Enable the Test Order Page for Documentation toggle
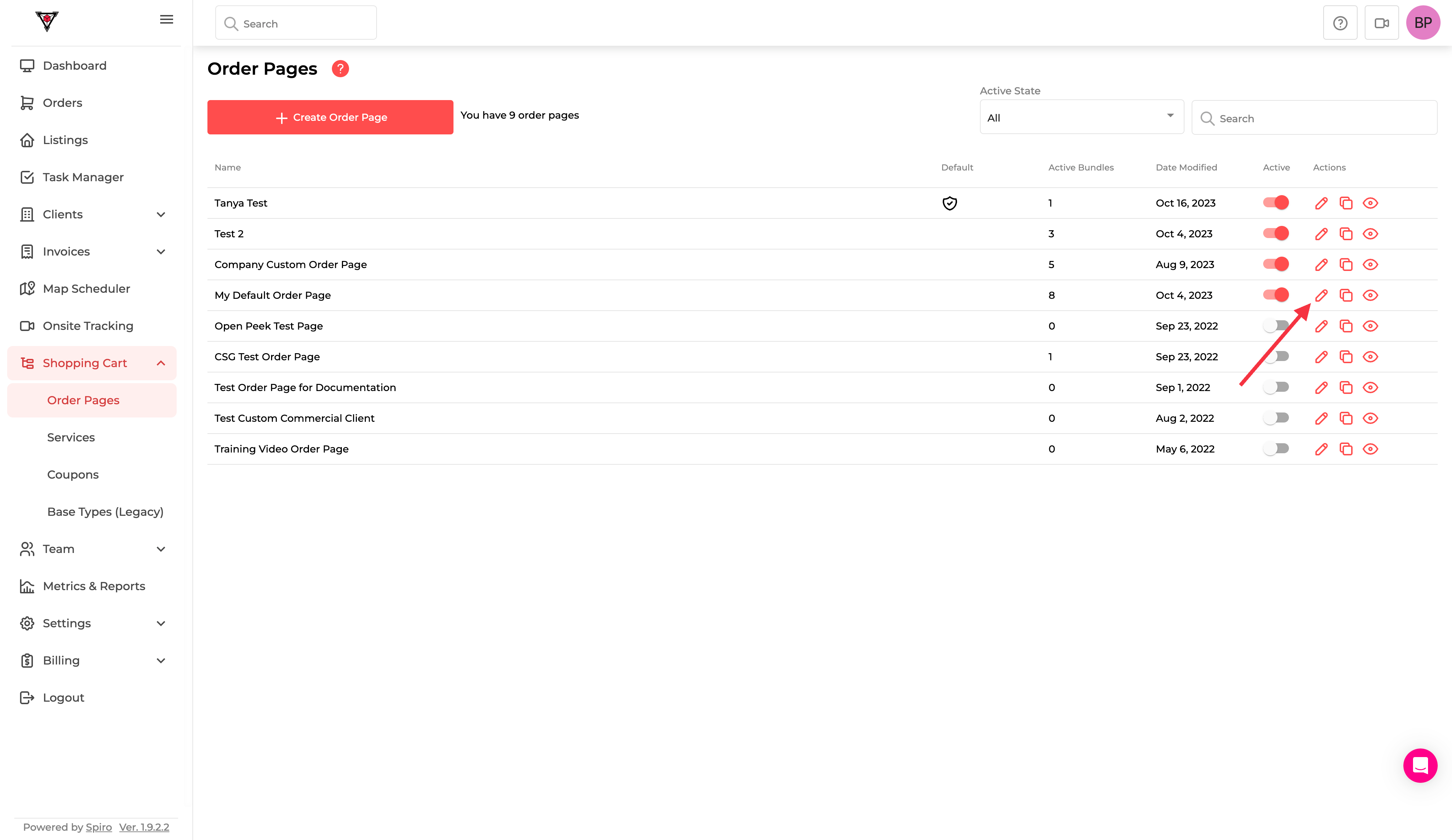Screen dimensions: 1452x840 (1276, 387)
